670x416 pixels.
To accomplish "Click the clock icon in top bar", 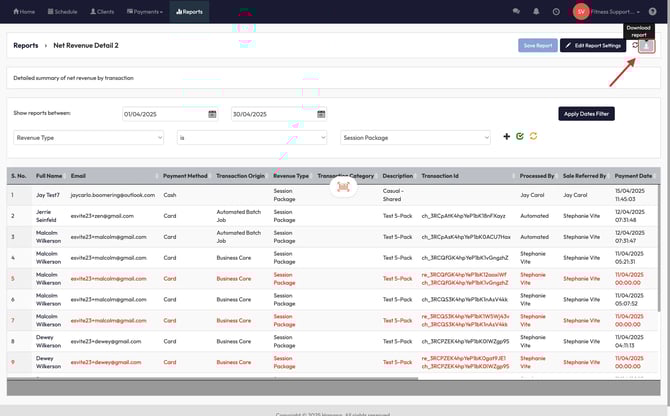I will point(556,11).
